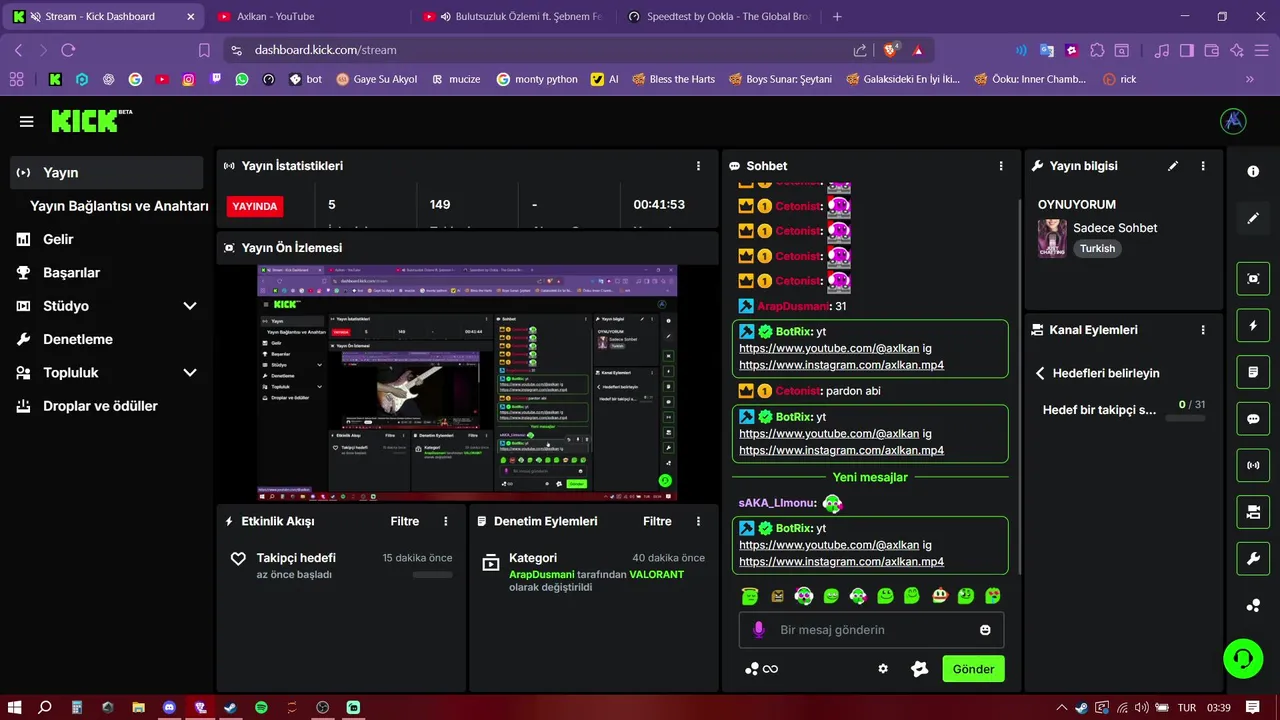Screen dimensions: 1280x720
Task: Open the emoji picker in message box
Action: point(985,630)
